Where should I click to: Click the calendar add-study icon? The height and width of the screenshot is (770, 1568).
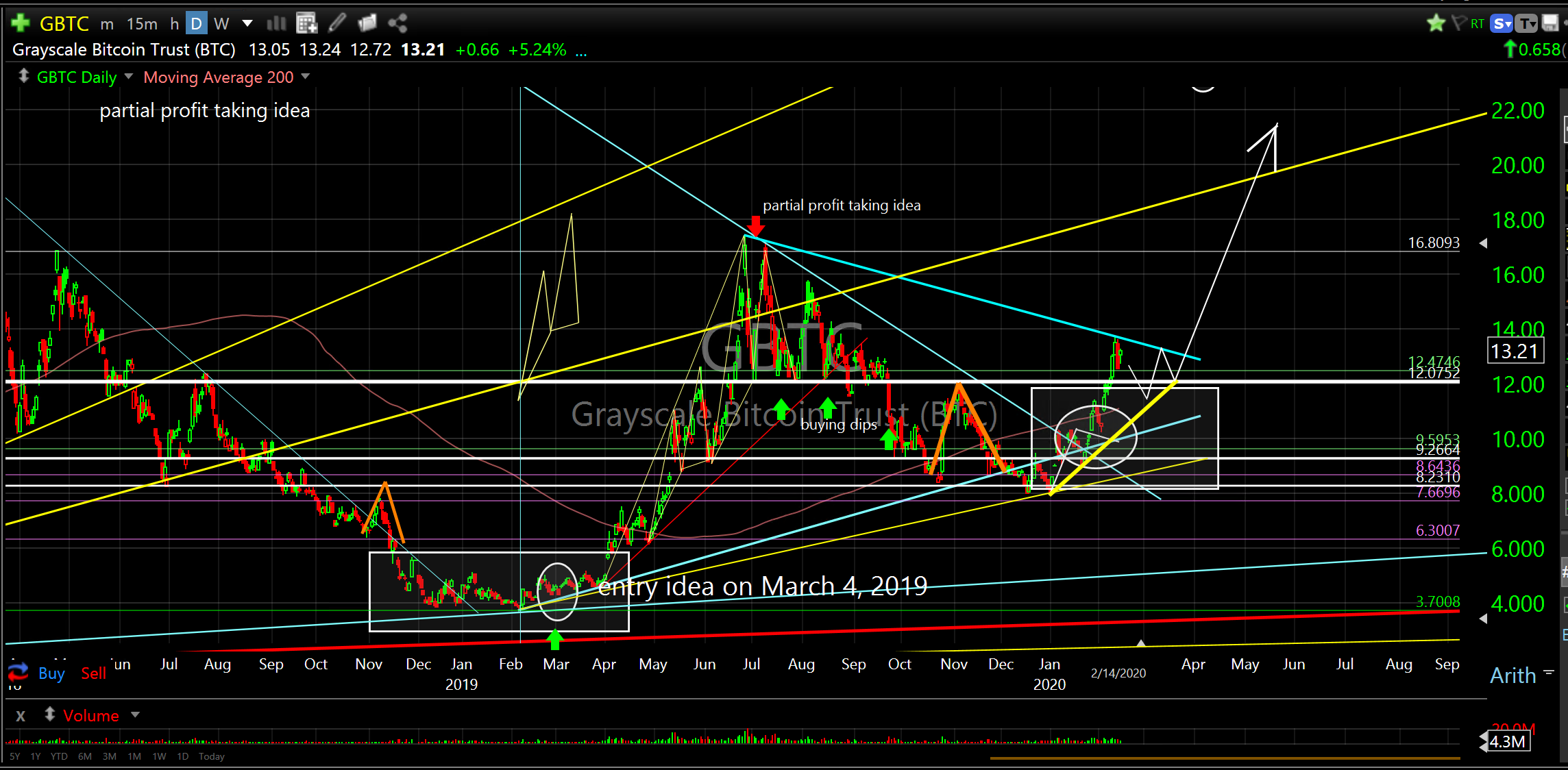coord(306,23)
